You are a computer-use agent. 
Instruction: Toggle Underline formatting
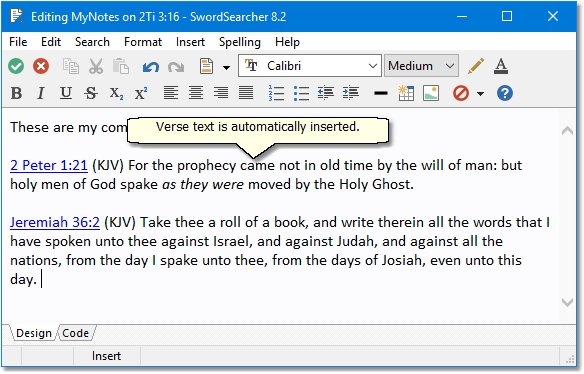66,93
